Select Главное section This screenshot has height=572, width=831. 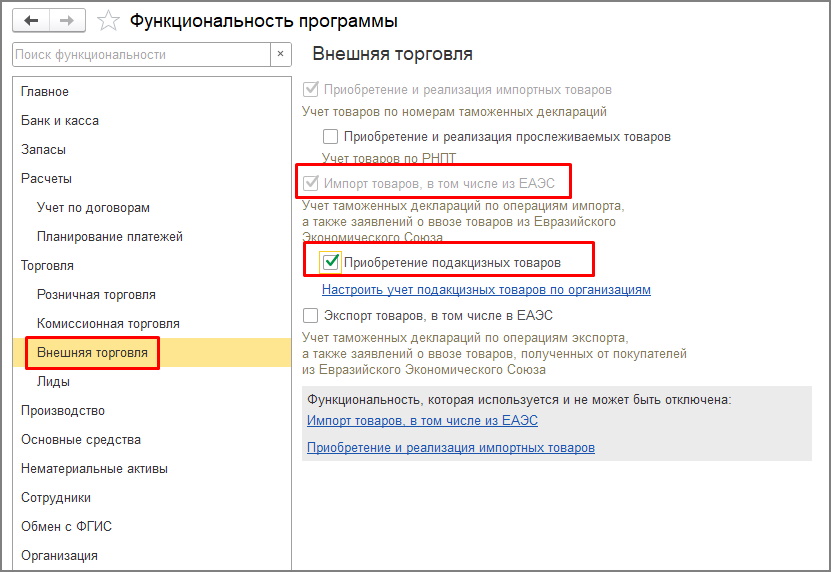click(x=152, y=92)
